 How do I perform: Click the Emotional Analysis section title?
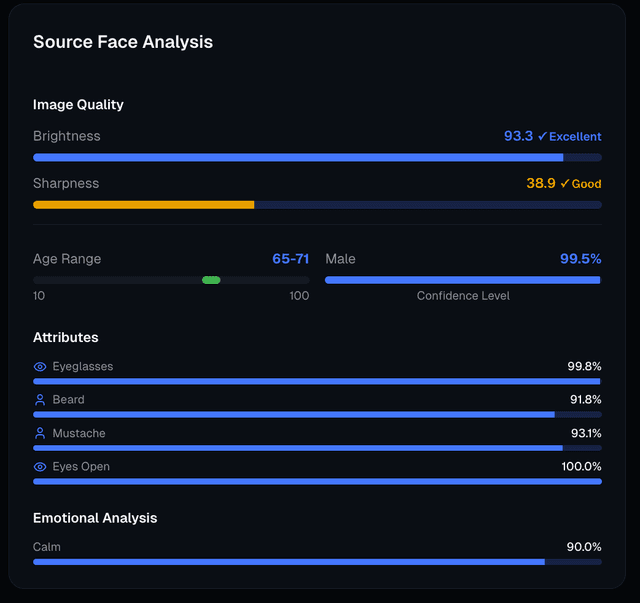95,518
